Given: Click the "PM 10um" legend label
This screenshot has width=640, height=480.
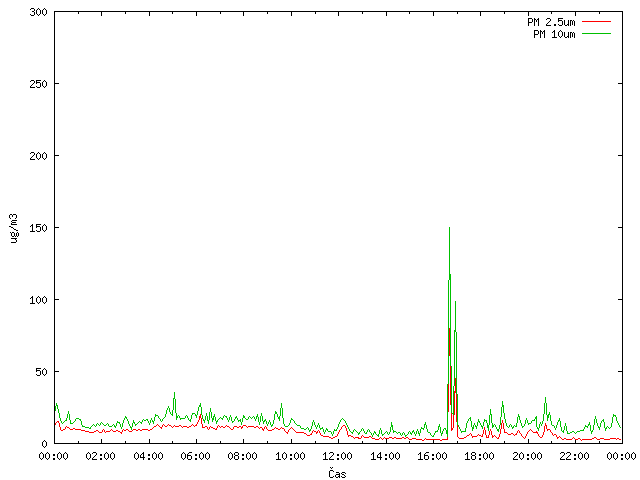Looking at the screenshot, I should tap(554, 34).
